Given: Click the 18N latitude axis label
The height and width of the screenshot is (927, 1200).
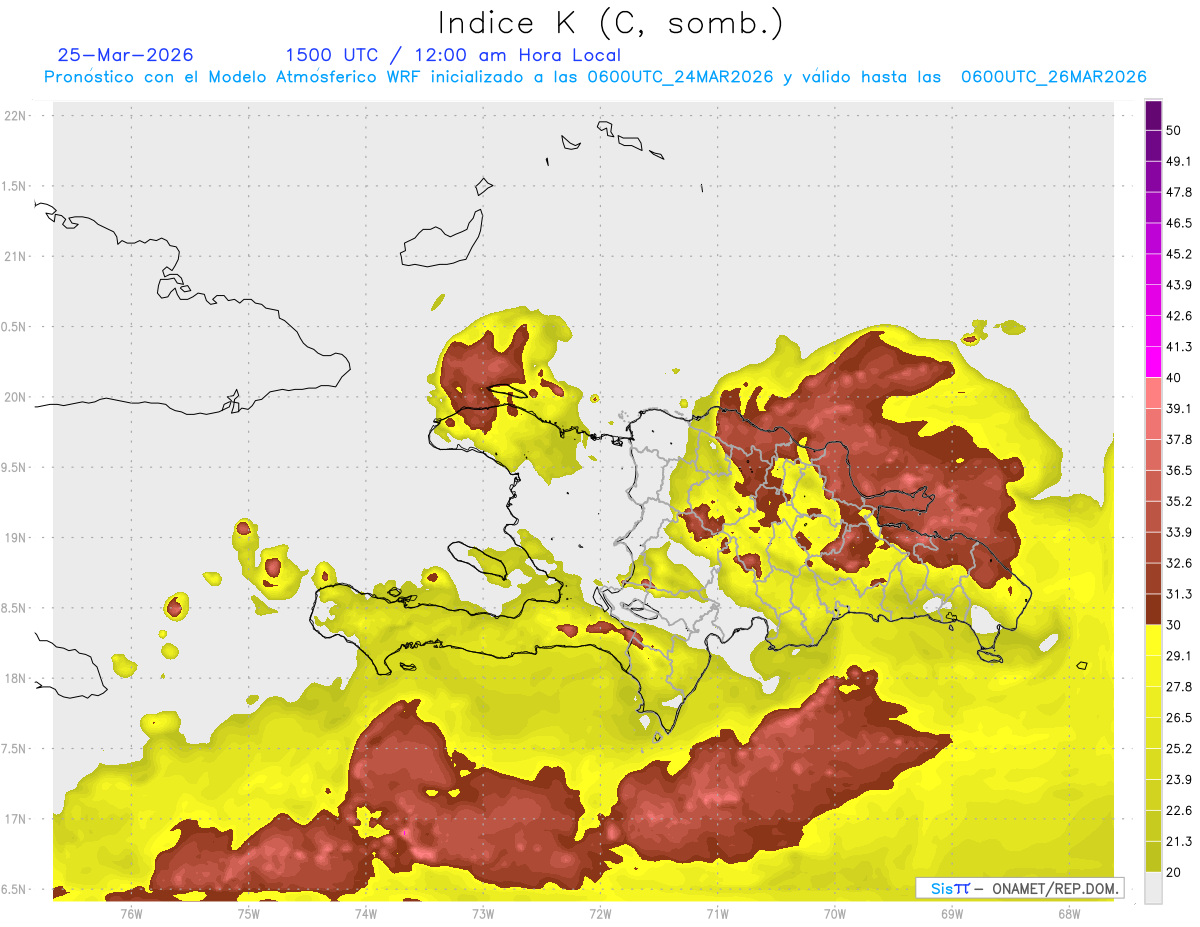Looking at the screenshot, I should point(16,679).
